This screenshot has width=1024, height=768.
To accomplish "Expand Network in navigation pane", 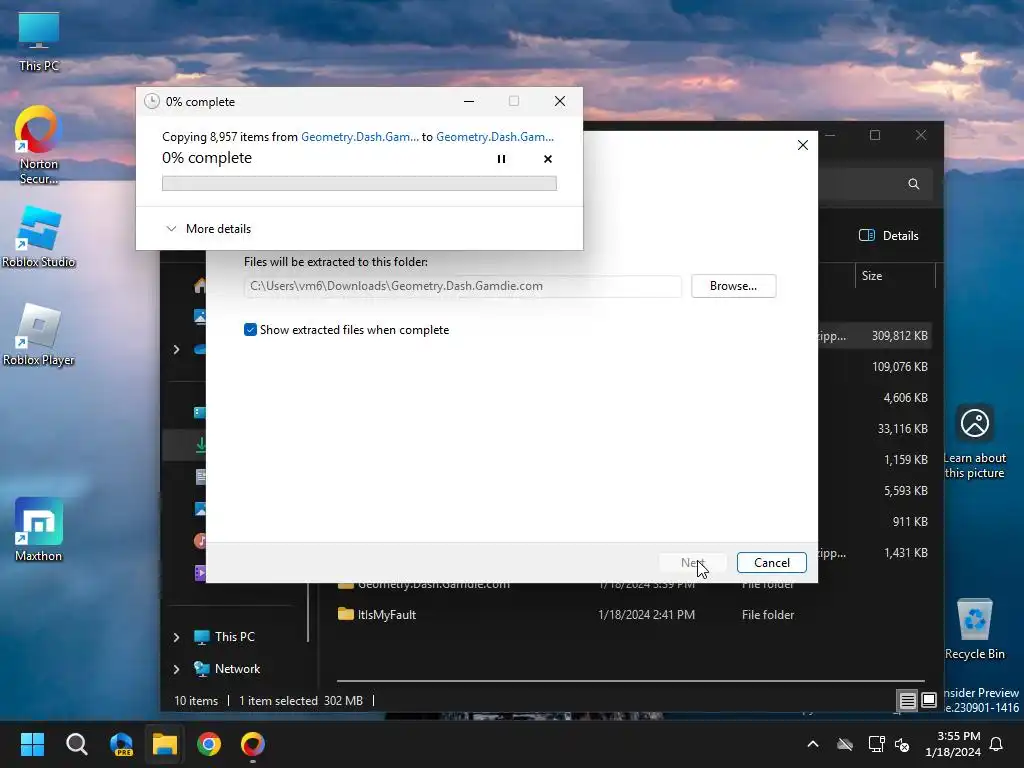I will pos(176,669).
